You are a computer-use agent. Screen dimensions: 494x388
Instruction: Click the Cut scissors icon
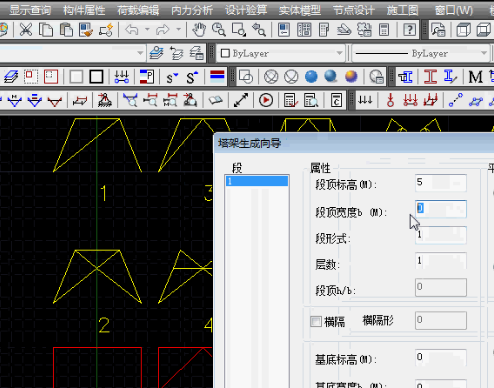pyautogui.click(x=26, y=30)
